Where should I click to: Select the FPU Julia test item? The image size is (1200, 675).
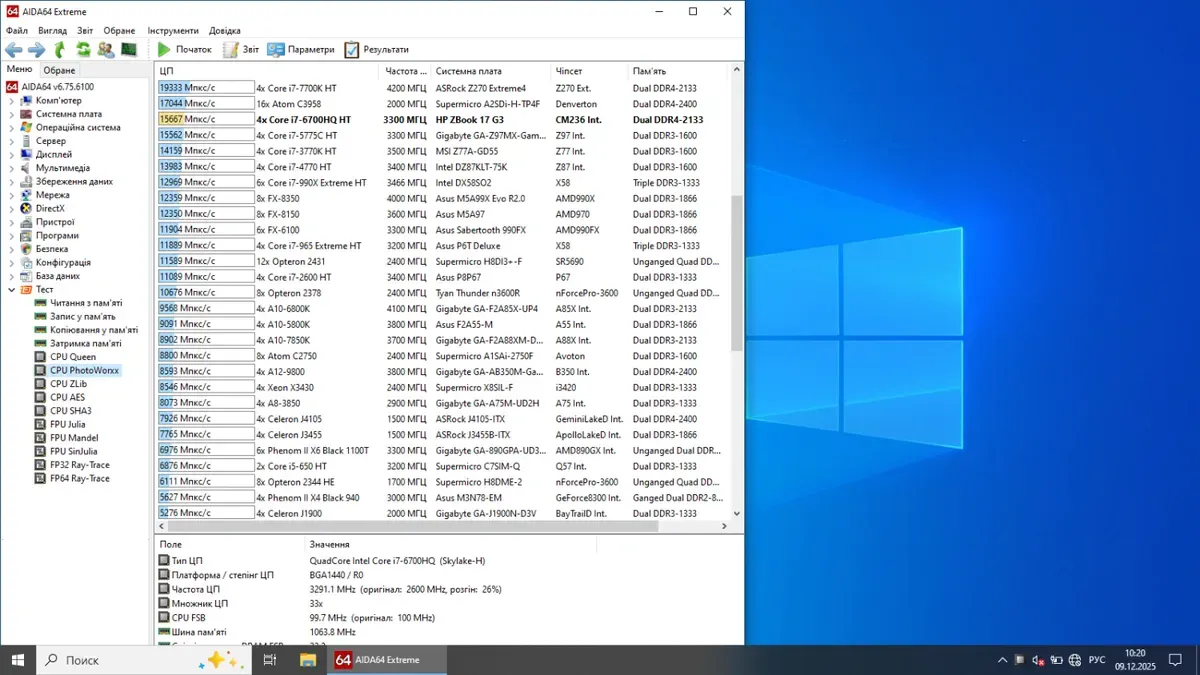[69, 424]
